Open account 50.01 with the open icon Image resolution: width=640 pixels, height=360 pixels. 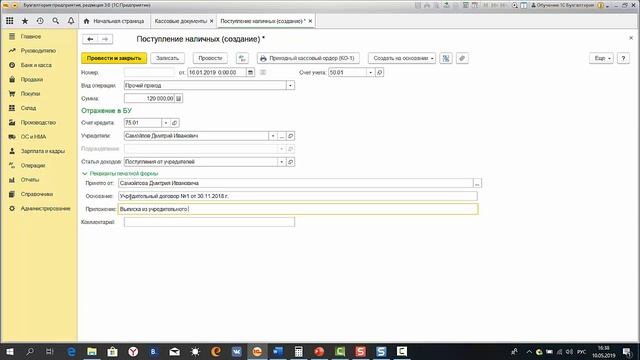coord(379,72)
